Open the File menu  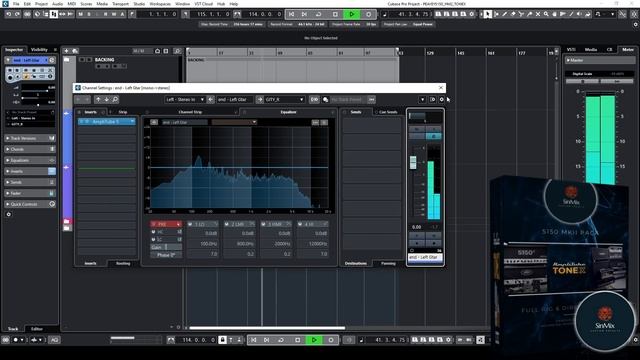click(x=16, y=4)
